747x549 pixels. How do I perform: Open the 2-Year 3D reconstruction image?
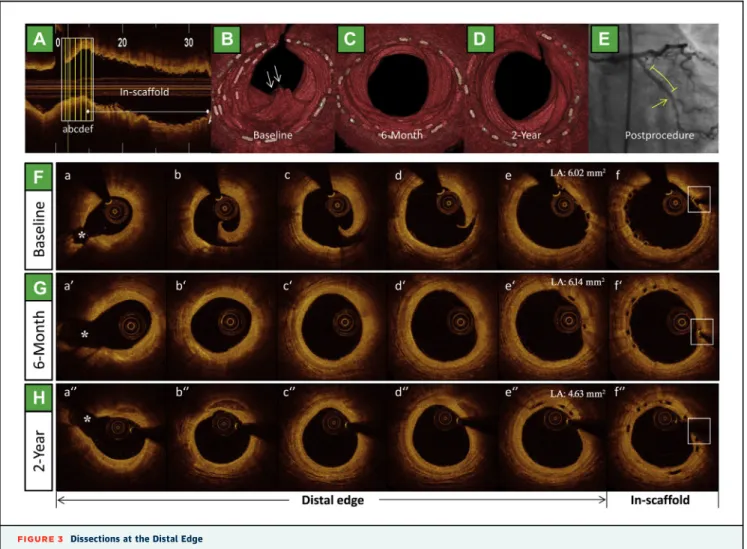[526, 88]
